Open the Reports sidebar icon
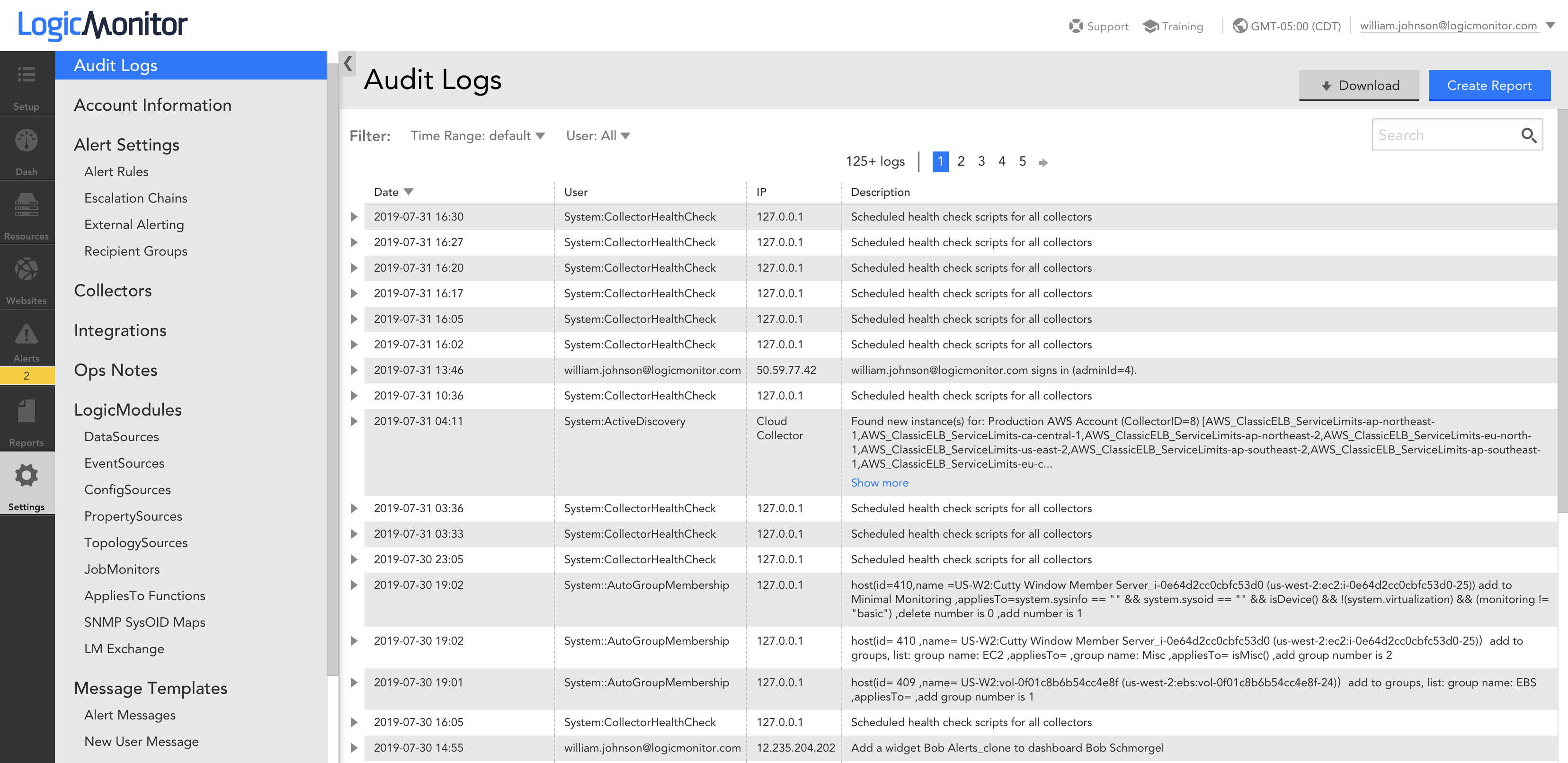Viewport: 1568px width, 763px height. tap(26, 411)
